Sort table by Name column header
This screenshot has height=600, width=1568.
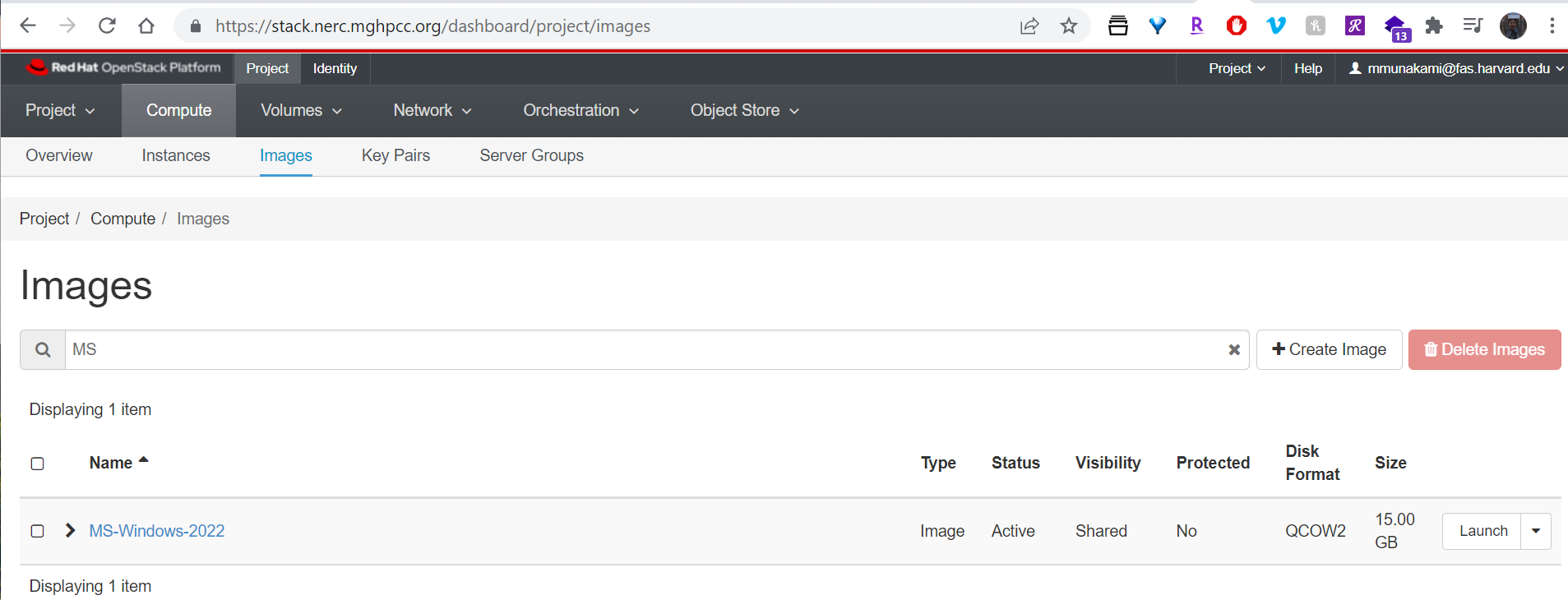click(118, 463)
